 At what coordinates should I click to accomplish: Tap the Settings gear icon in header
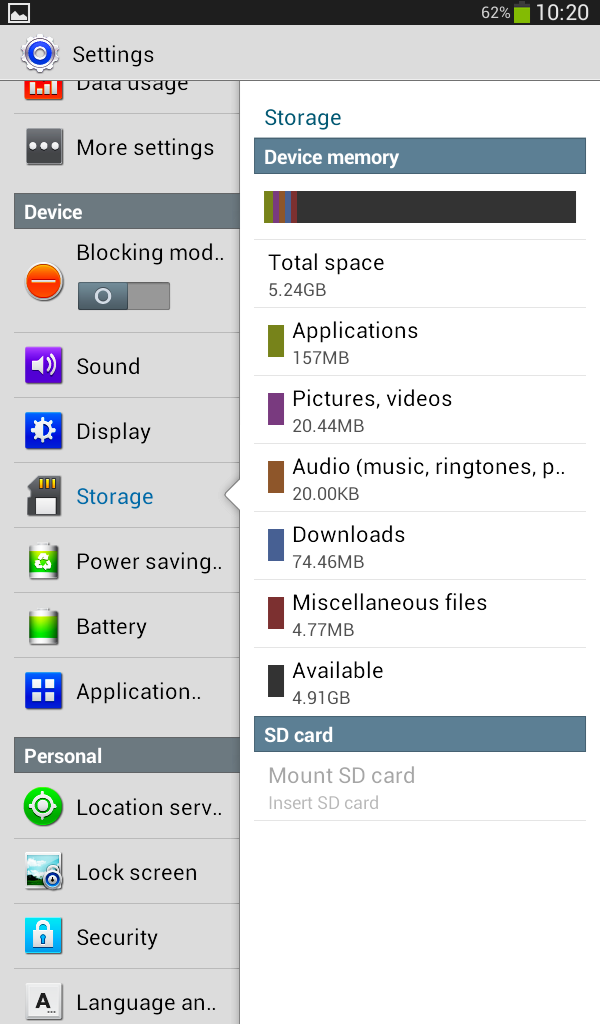click(40, 53)
